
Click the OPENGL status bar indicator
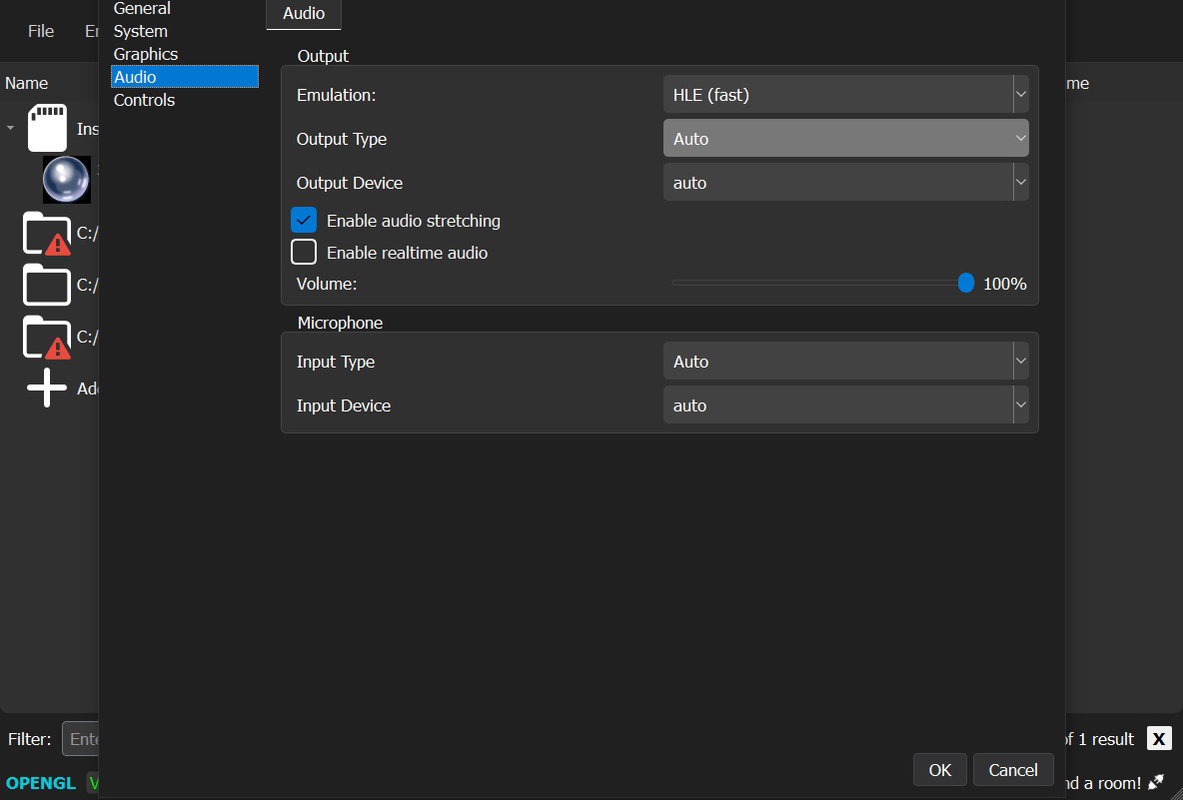(x=41, y=783)
